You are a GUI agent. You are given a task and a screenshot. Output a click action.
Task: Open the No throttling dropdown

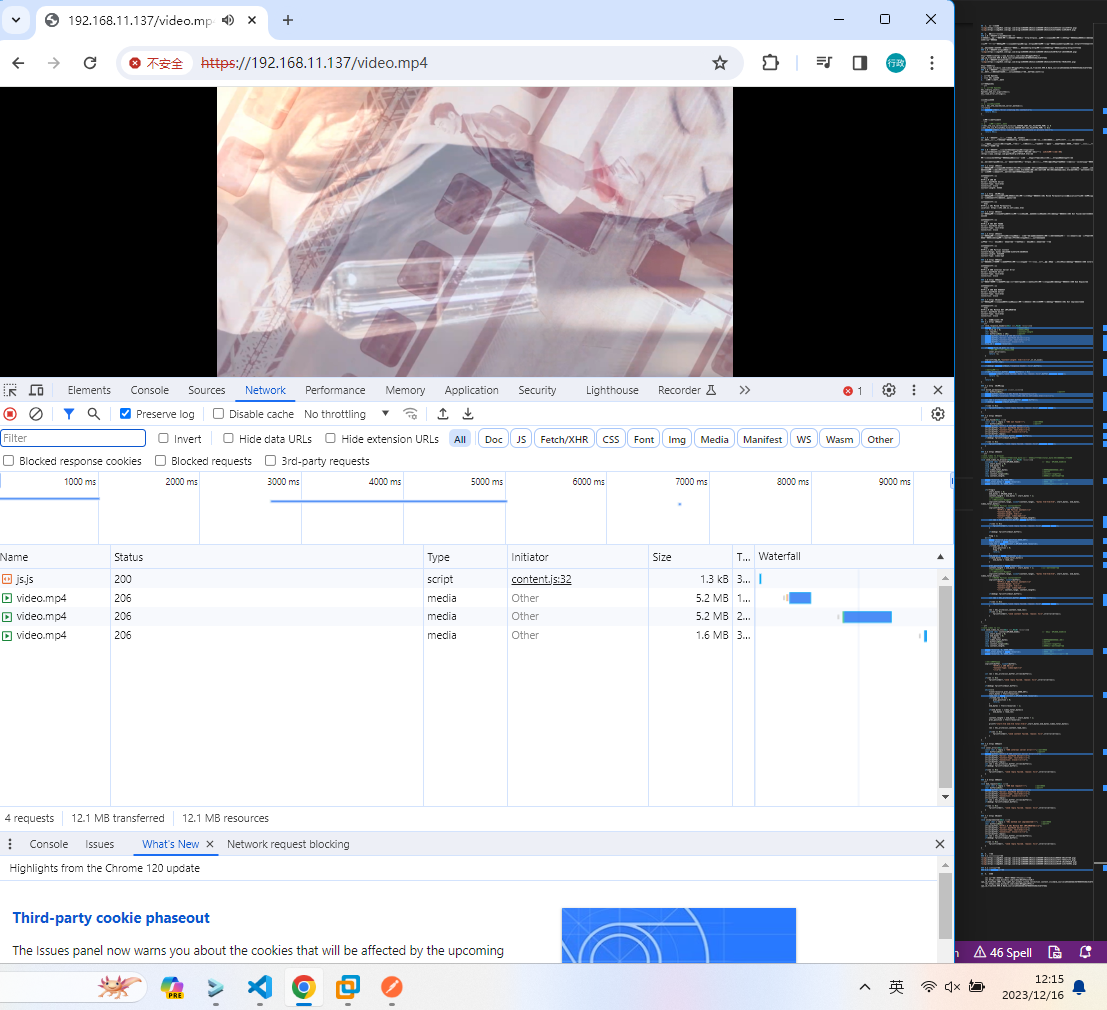click(x=347, y=414)
